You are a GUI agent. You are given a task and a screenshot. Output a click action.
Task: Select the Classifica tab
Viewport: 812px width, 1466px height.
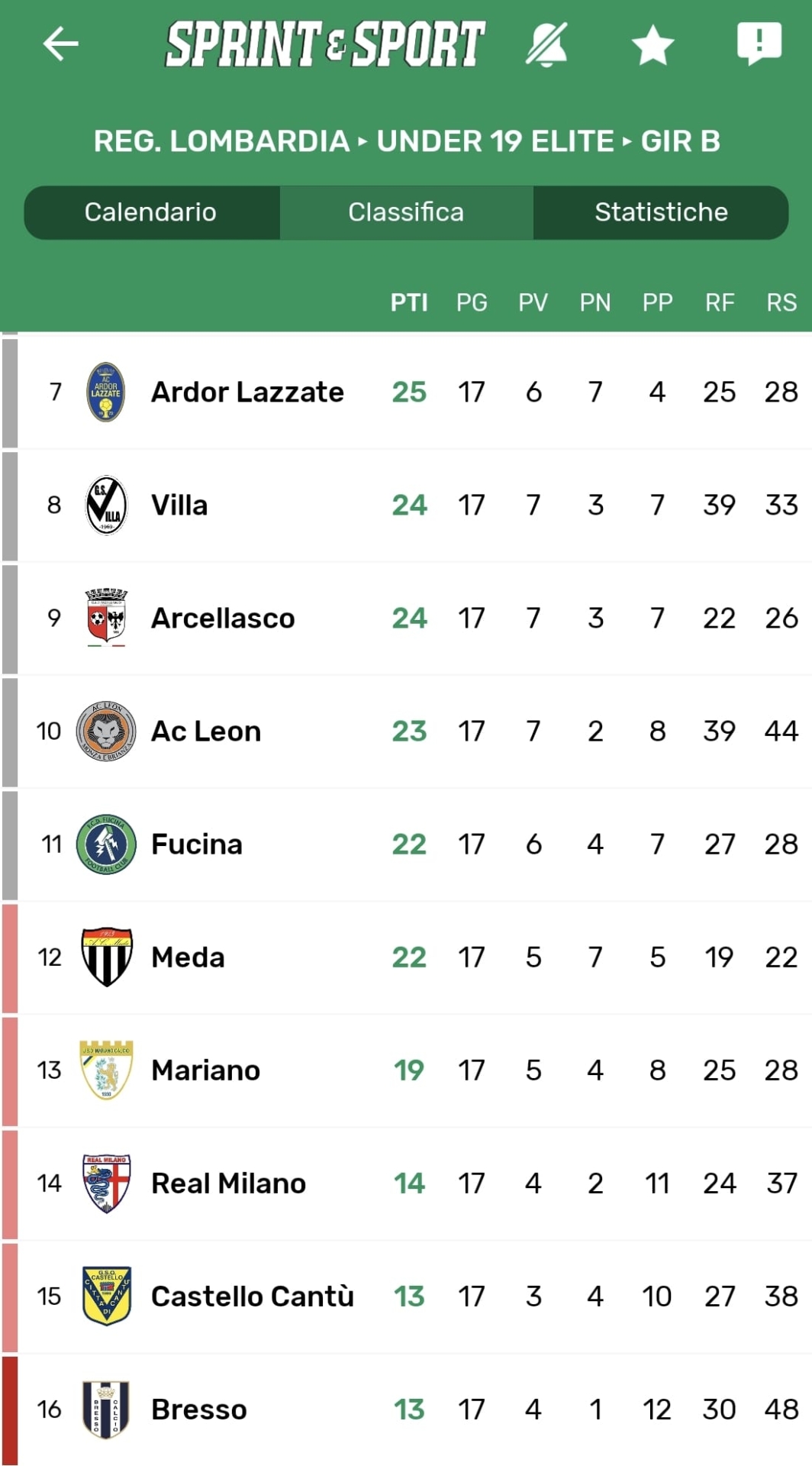pos(406,212)
